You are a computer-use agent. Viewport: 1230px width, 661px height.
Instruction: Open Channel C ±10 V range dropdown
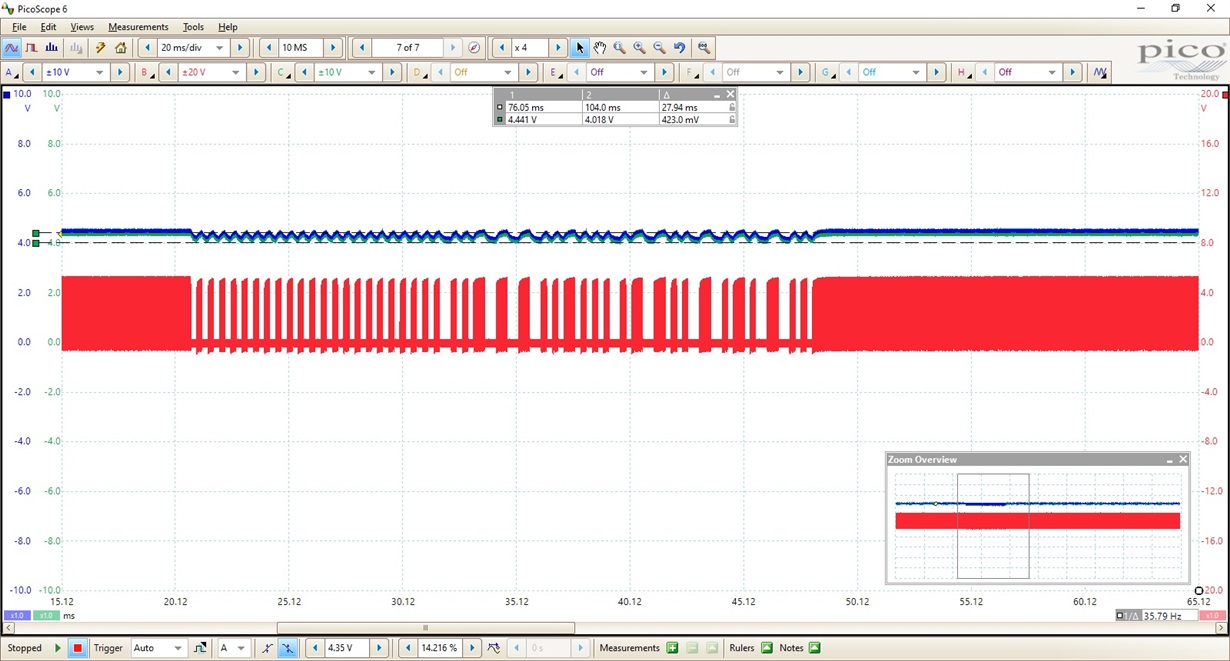[x=372, y=72]
